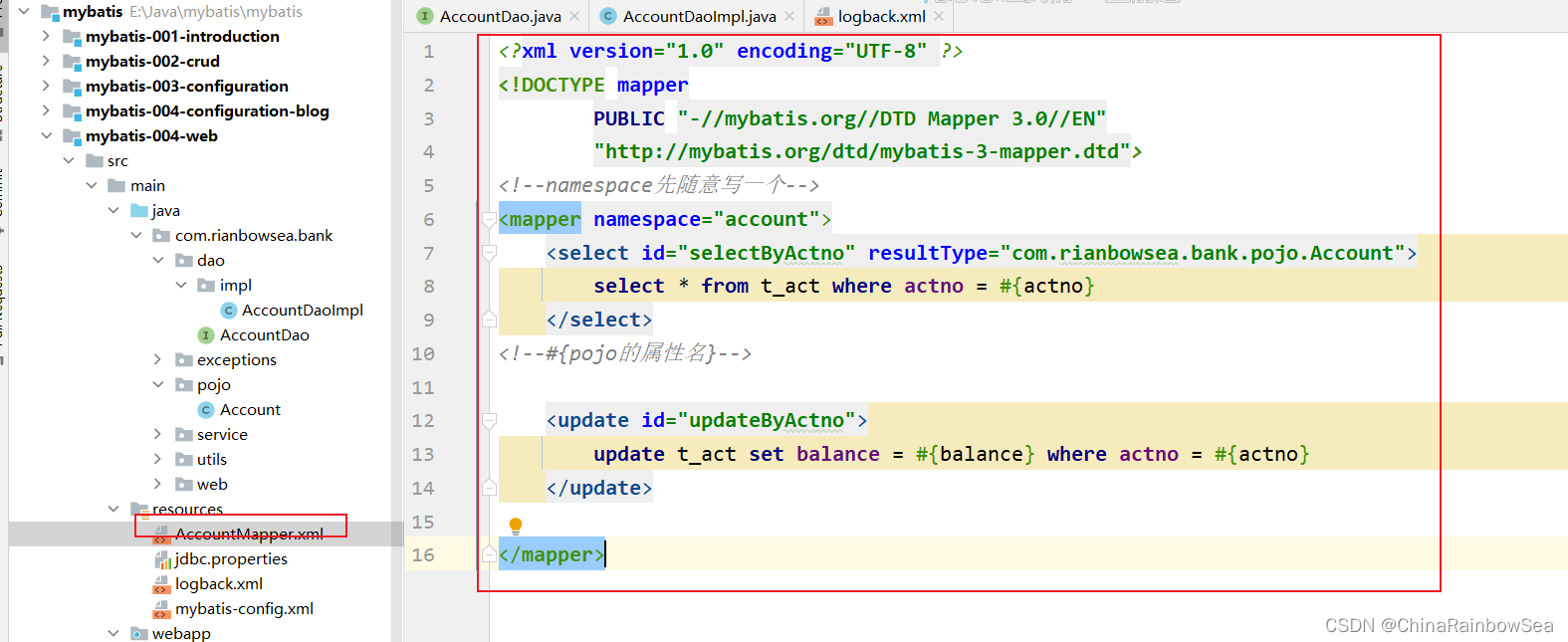Click the jdbc.properties file icon
Screen dimensions: 1568x642
tap(162, 560)
